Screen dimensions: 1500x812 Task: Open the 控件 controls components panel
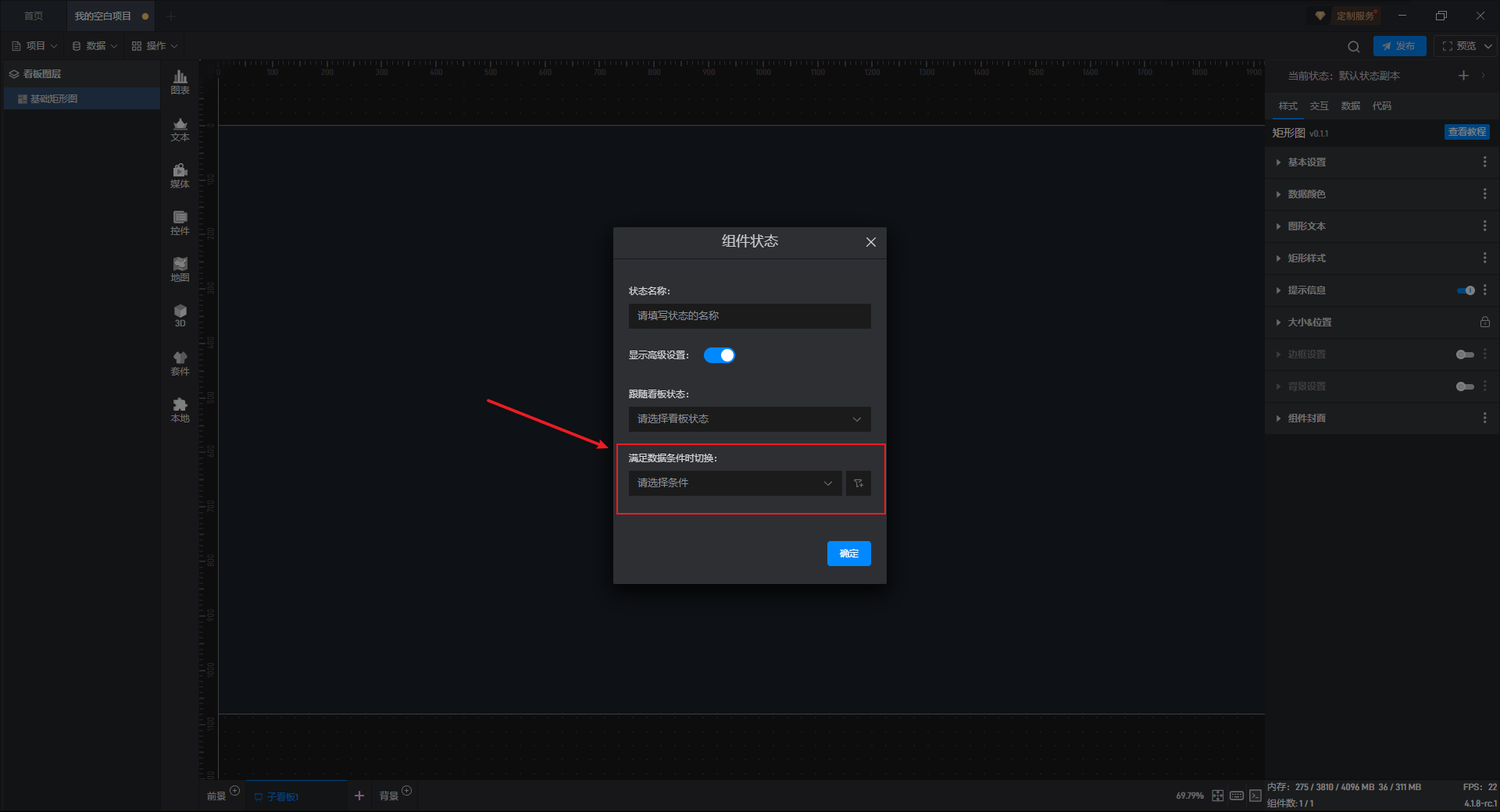(x=180, y=223)
